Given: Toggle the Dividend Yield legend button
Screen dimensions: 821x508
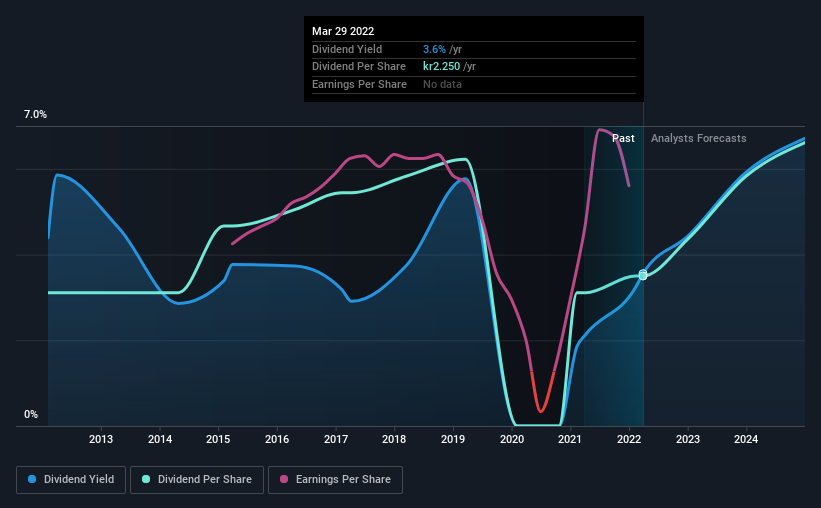Looking at the screenshot, I should click(x=71, y=480).
